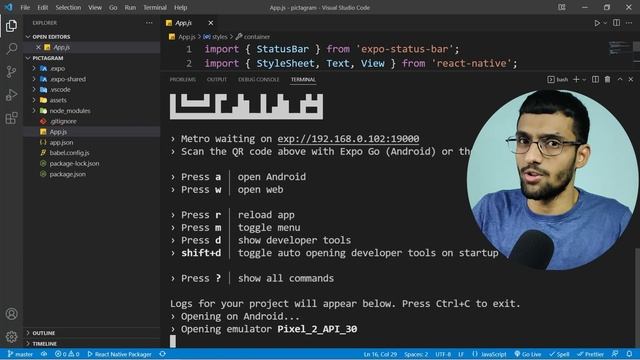
Task: Open the Selection menu
Action: 68,7
